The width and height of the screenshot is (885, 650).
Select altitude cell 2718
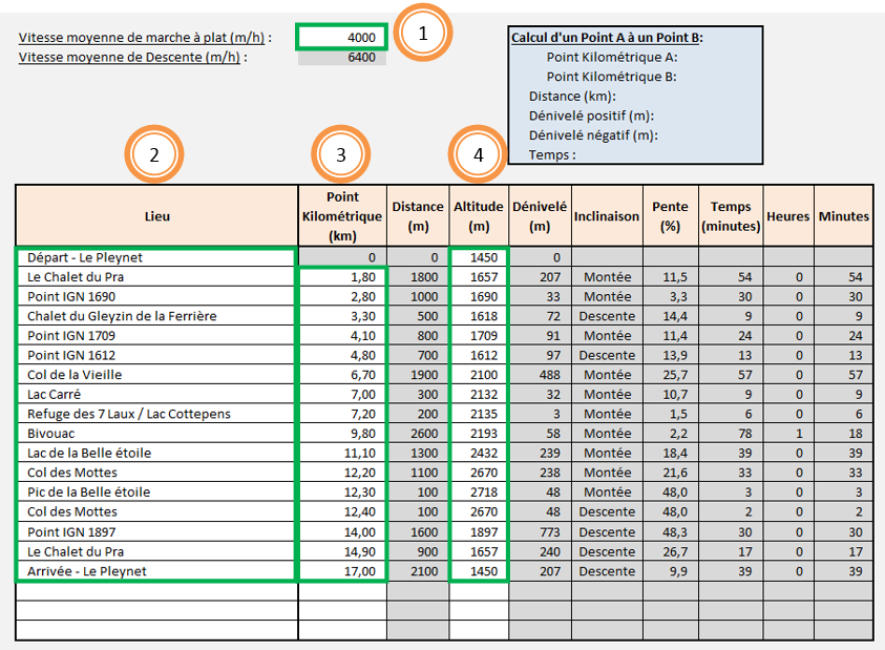click(479, 492)
